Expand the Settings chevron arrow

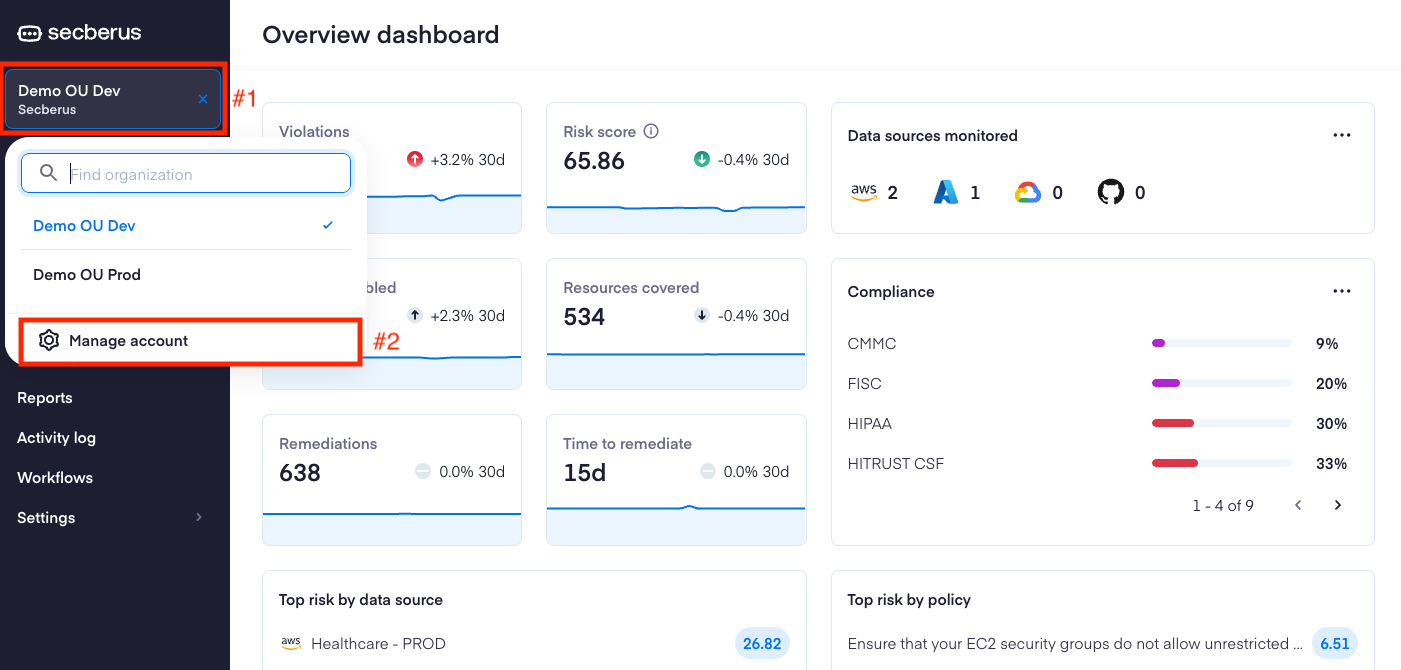[x=199, y=517]
